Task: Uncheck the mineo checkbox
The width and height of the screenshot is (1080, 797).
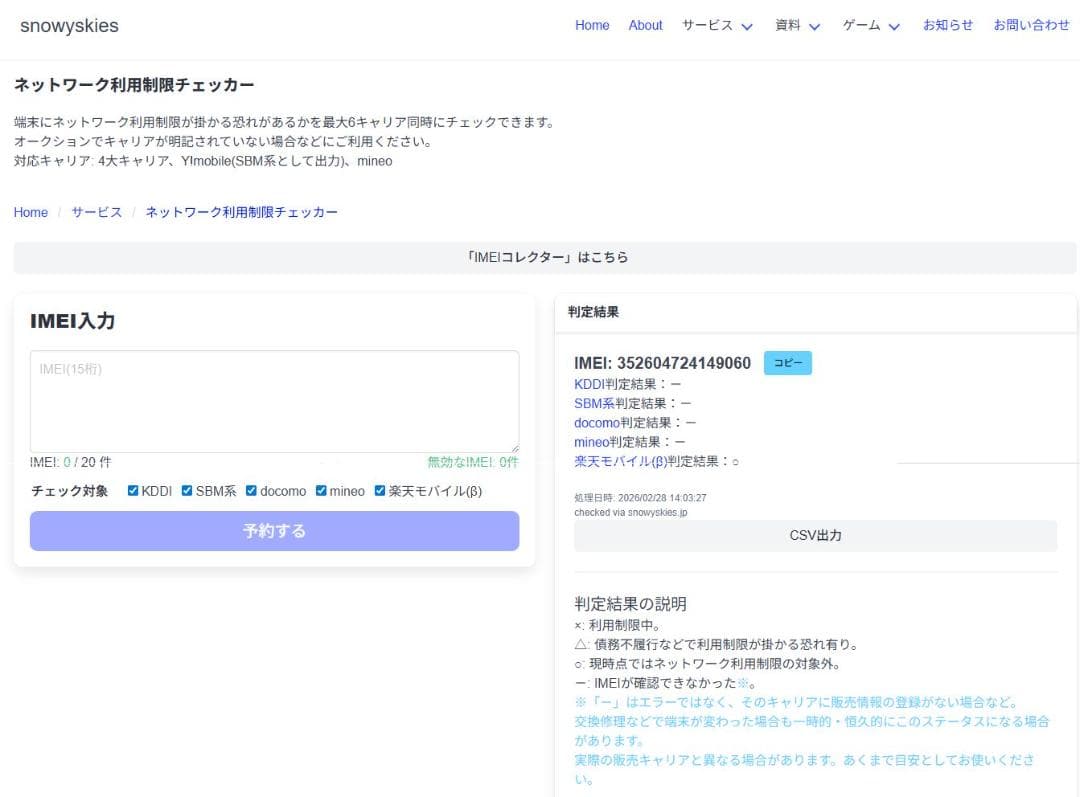Action: 320,490
